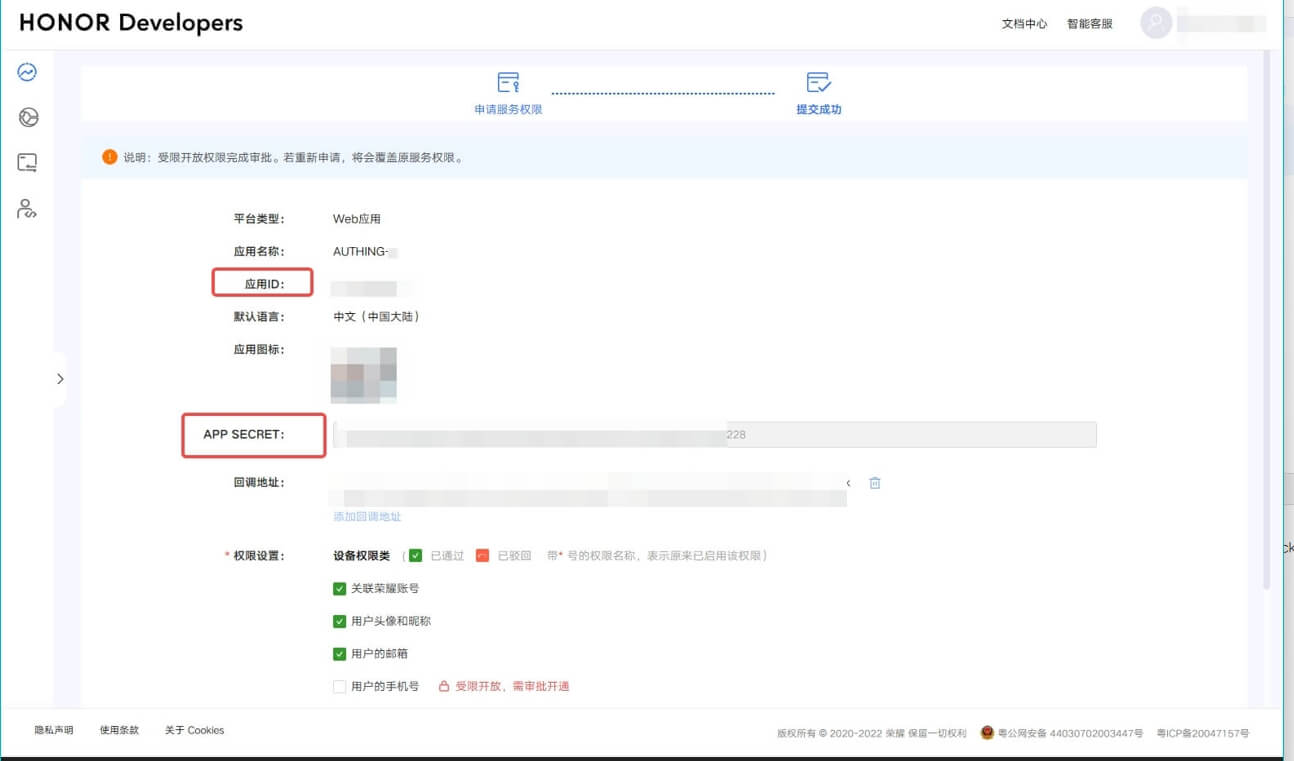Uncheck the 用户头像和昵称 permission
This screenshot has height=761, width=1294.
point(340,621)
